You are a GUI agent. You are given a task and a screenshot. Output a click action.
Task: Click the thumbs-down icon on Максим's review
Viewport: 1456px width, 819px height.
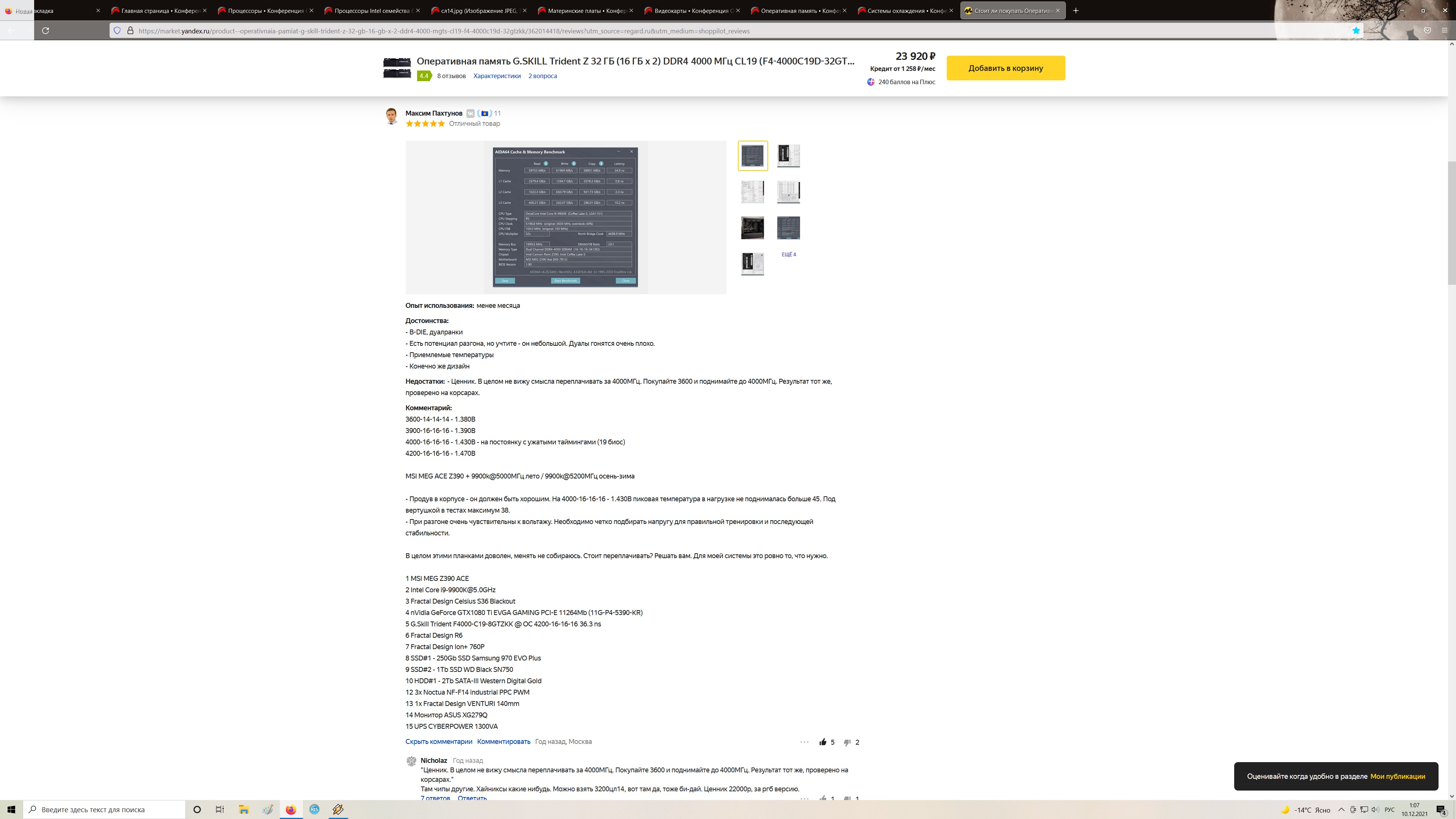point(847,742)
